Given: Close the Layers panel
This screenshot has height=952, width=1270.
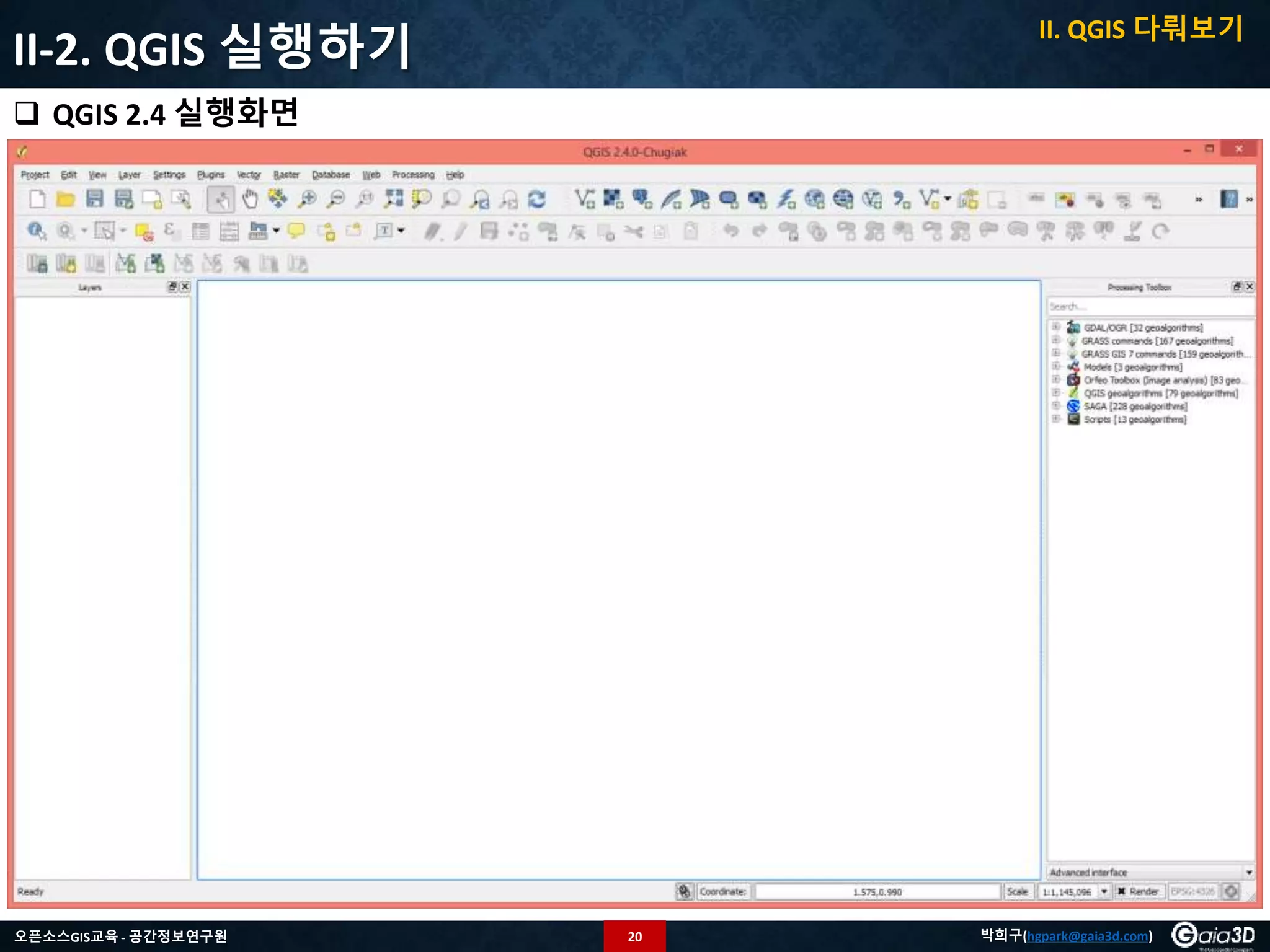Looking at the screenshot, I should tap(185, 286).
